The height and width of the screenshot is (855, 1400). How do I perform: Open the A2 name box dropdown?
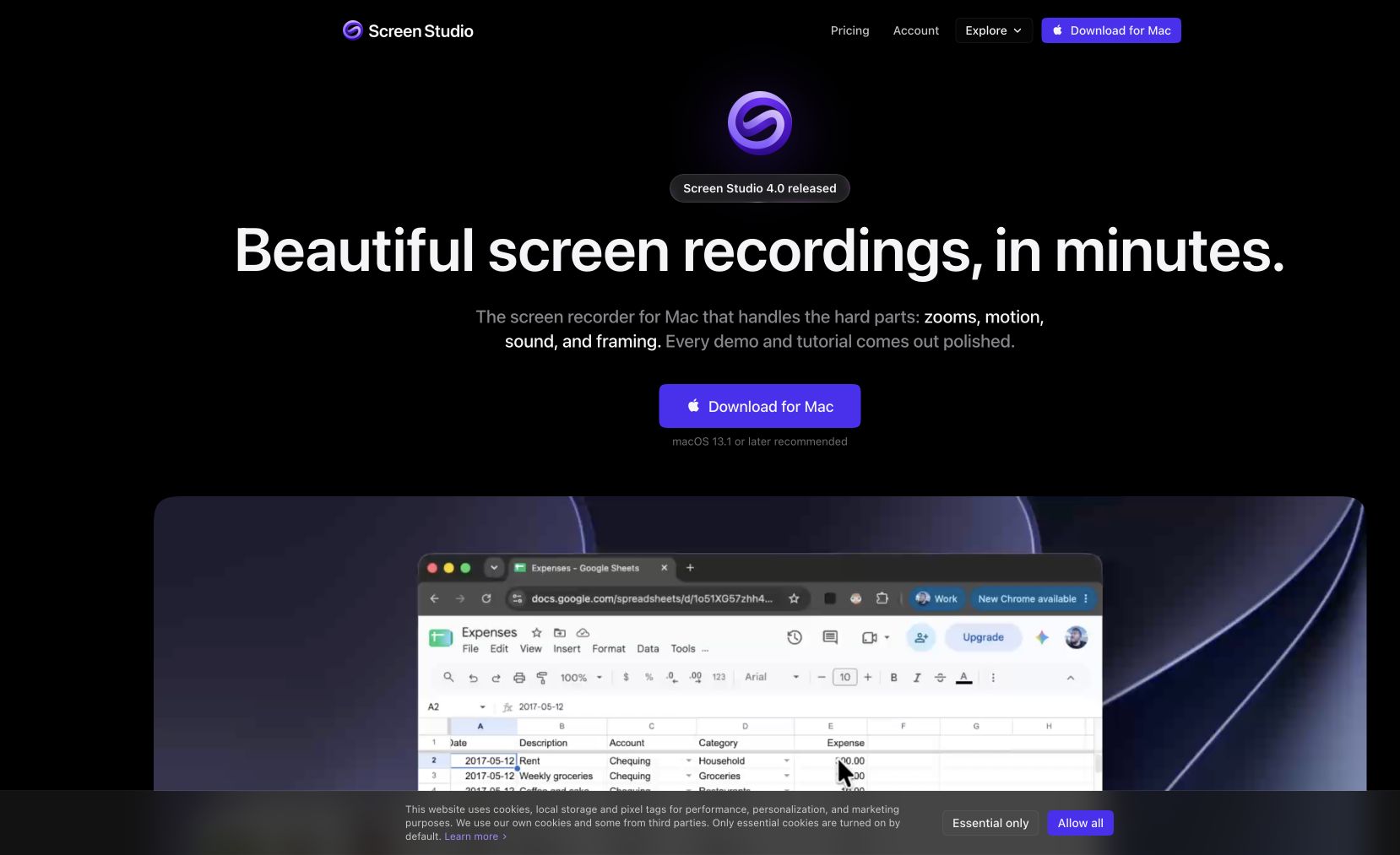tap(482, 707)
